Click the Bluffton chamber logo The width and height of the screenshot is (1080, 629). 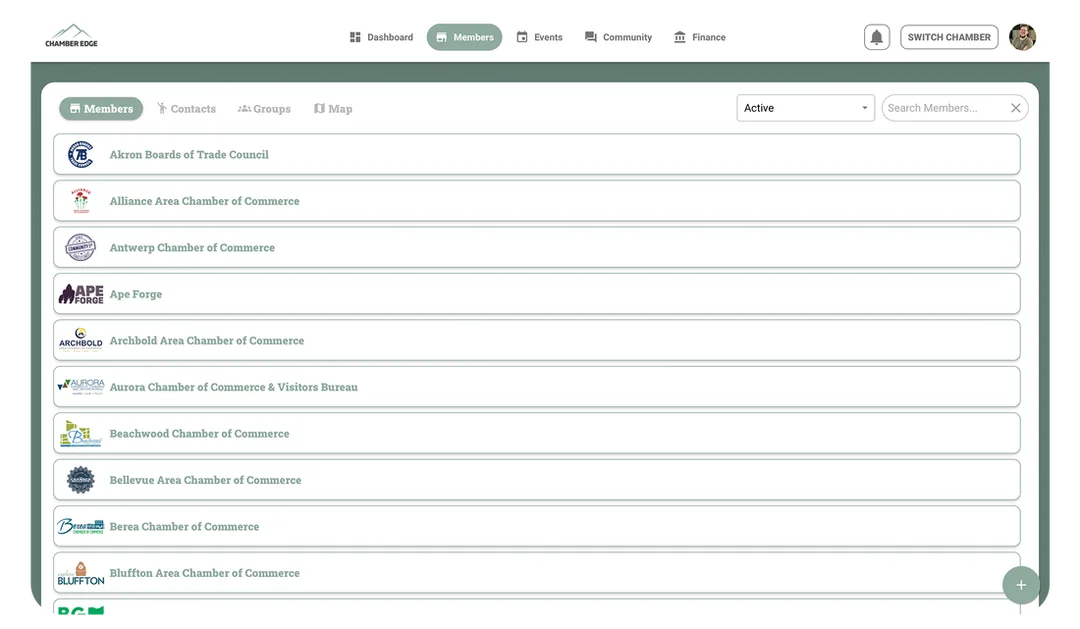[x=81, y=573]
